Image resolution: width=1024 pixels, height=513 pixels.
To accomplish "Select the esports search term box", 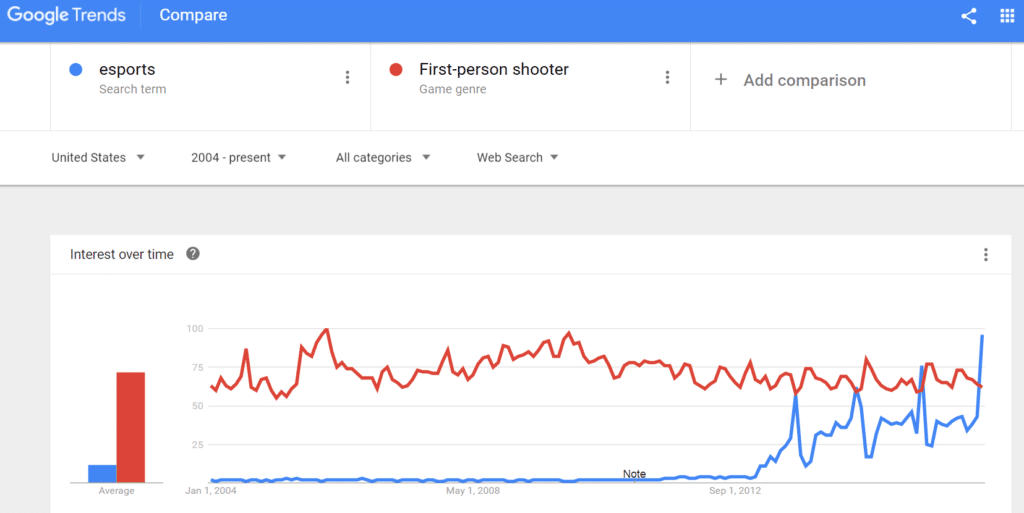I will click(x=210, y=86).
